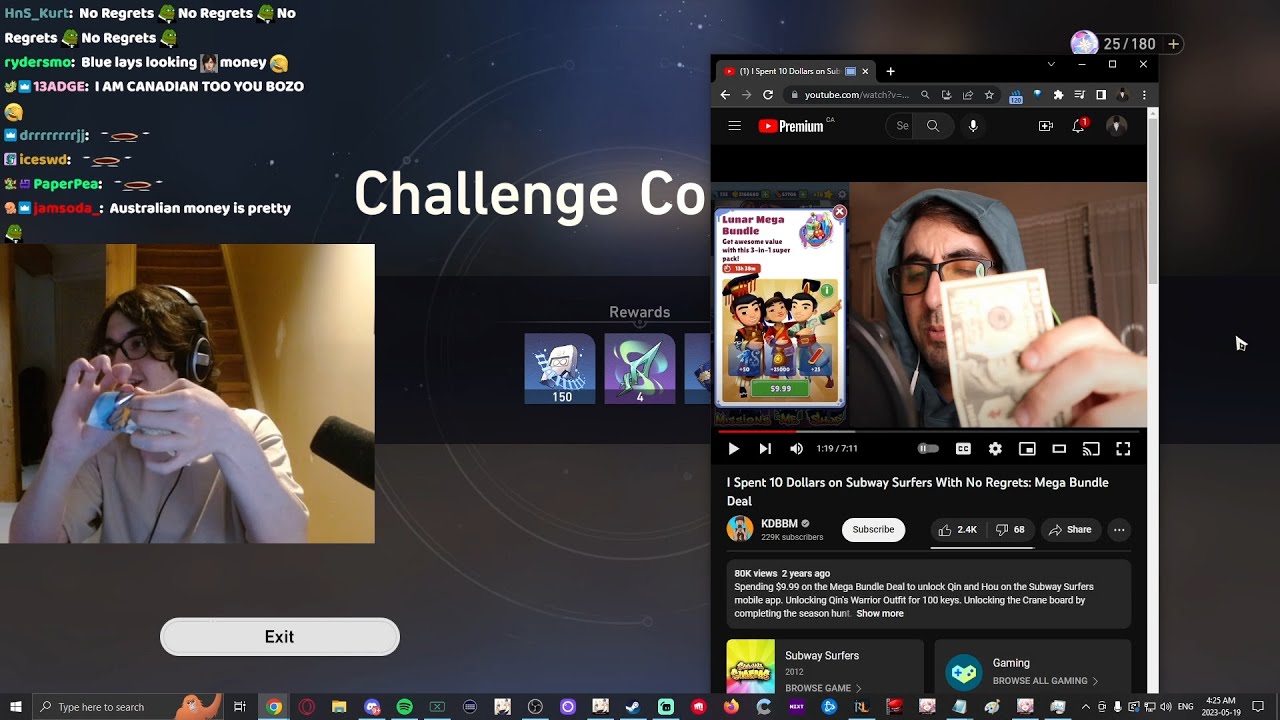Dislike the Subway Surfers video
The width and height of the screenshot is (1280, 720).
(1010, 530)
